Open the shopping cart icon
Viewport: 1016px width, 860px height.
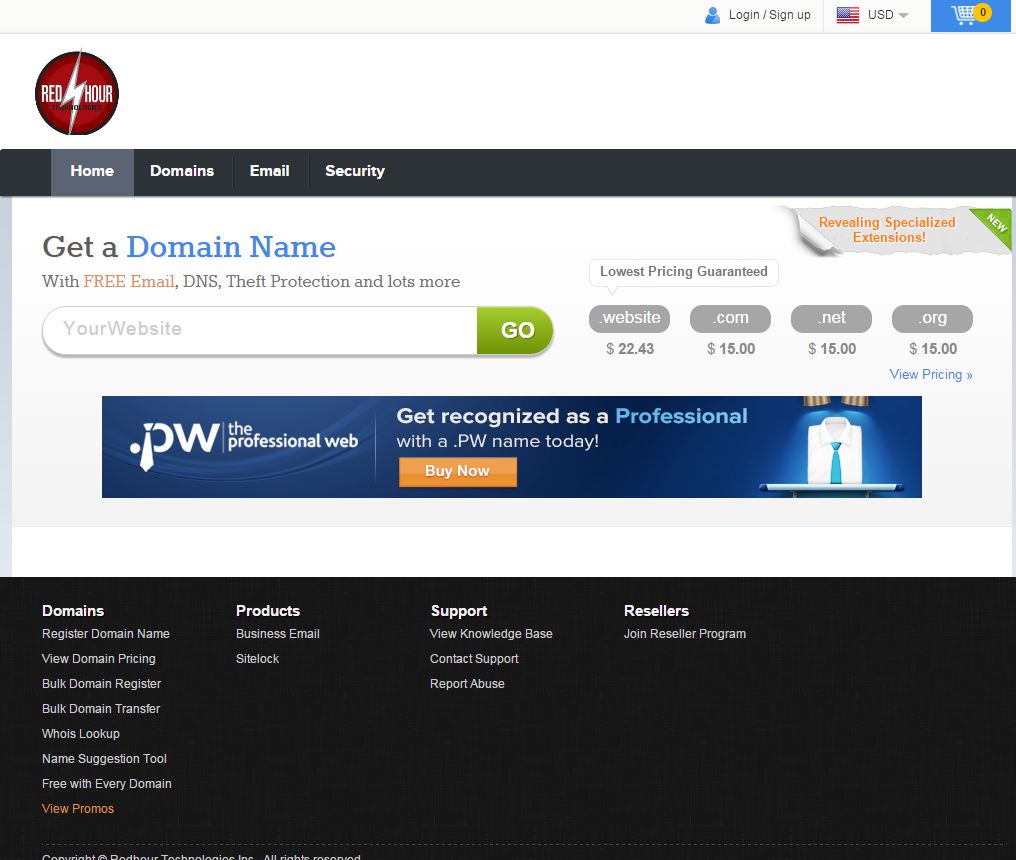(x=970, y=14)
